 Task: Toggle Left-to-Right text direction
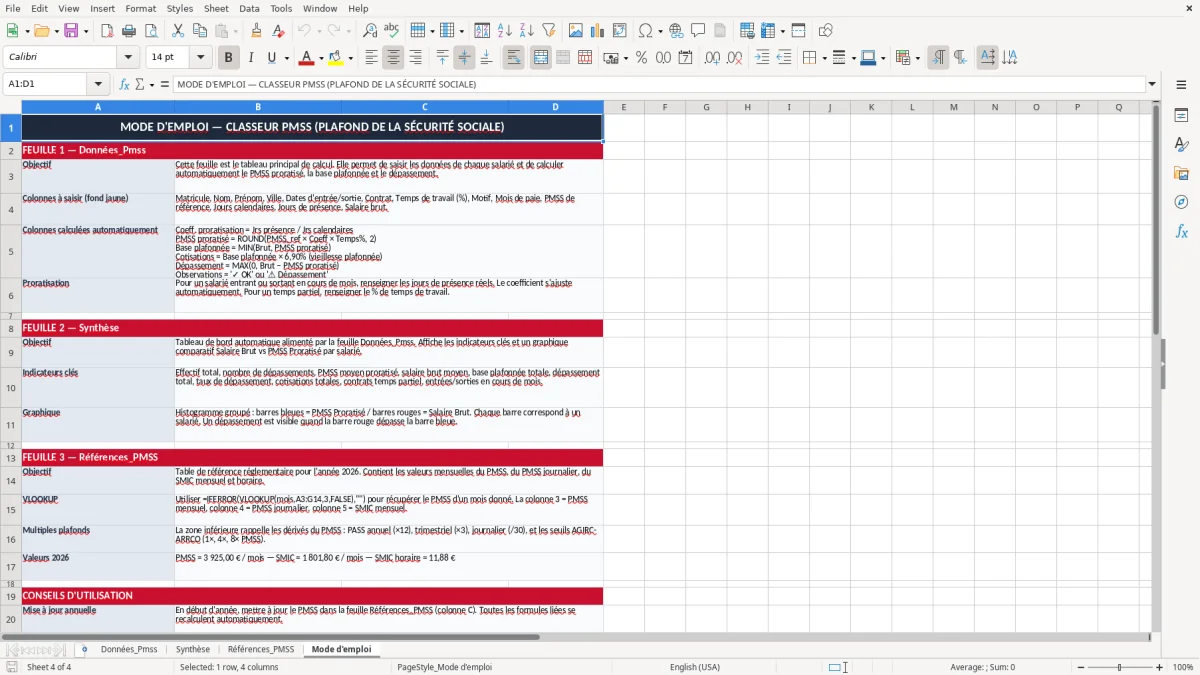click(937, 58)
